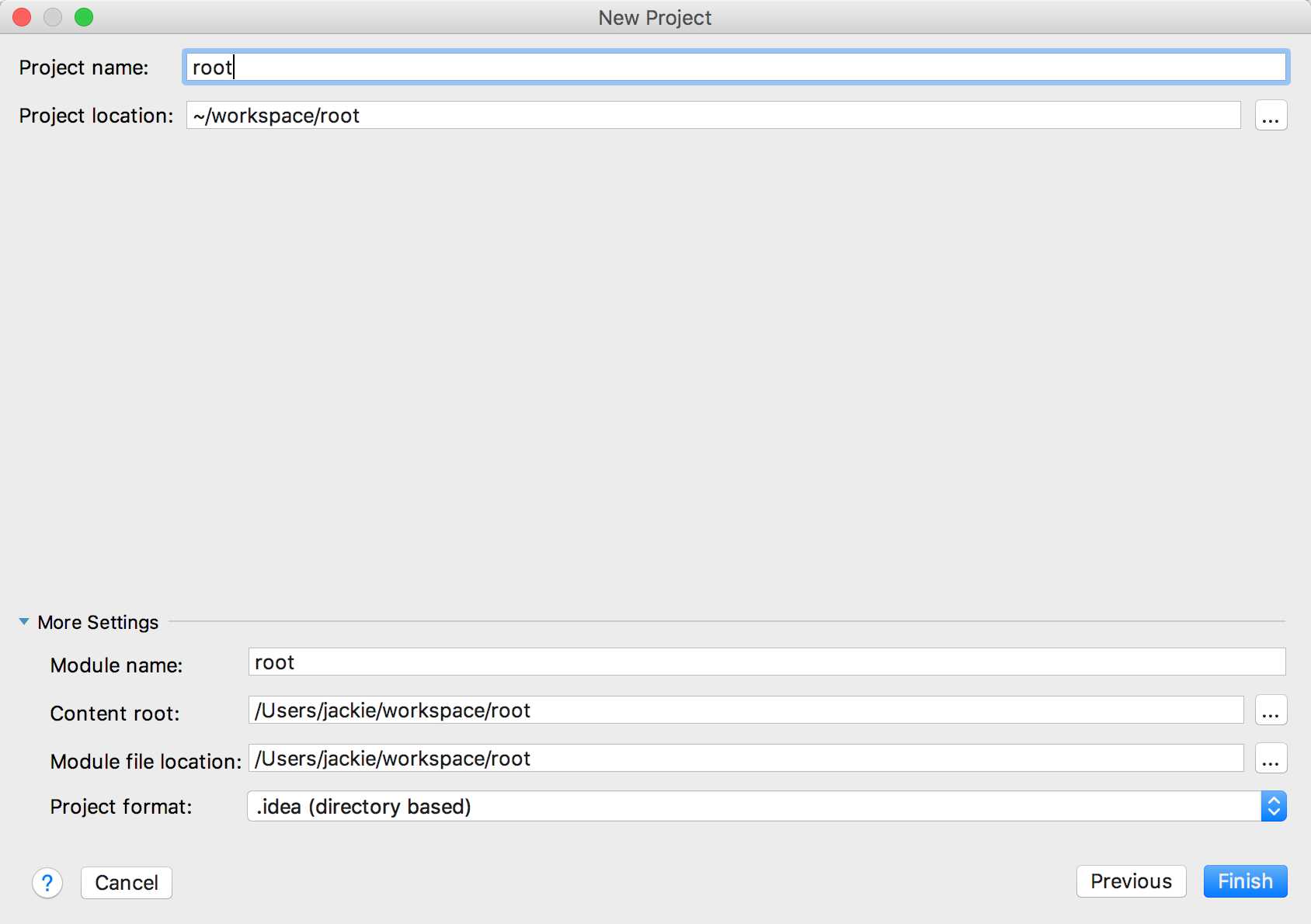Click the Module file location label
The image size is (1311, 924).
click(146, 762)
